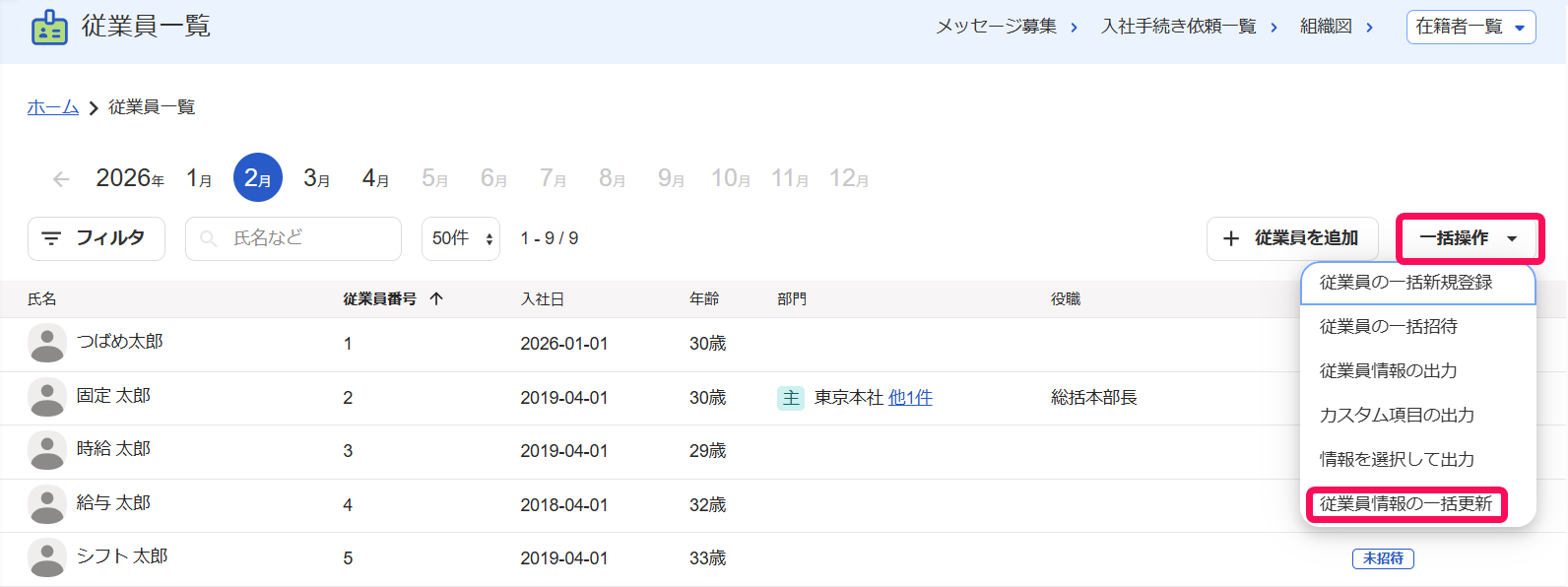Open 他1件 department link
1568x587 pixels.
point(910,398)
